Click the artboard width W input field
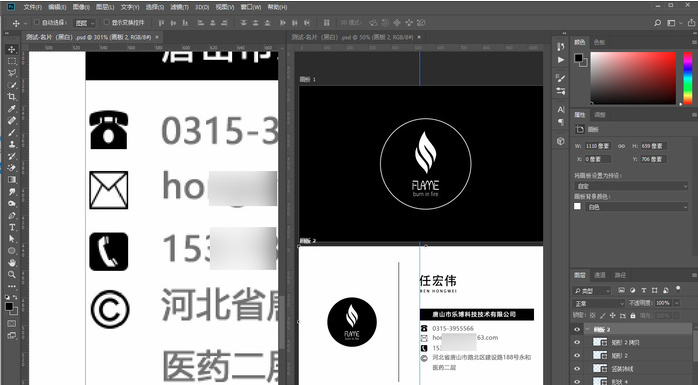This screenshot has width=698, height=385. [x=598, y=146]
